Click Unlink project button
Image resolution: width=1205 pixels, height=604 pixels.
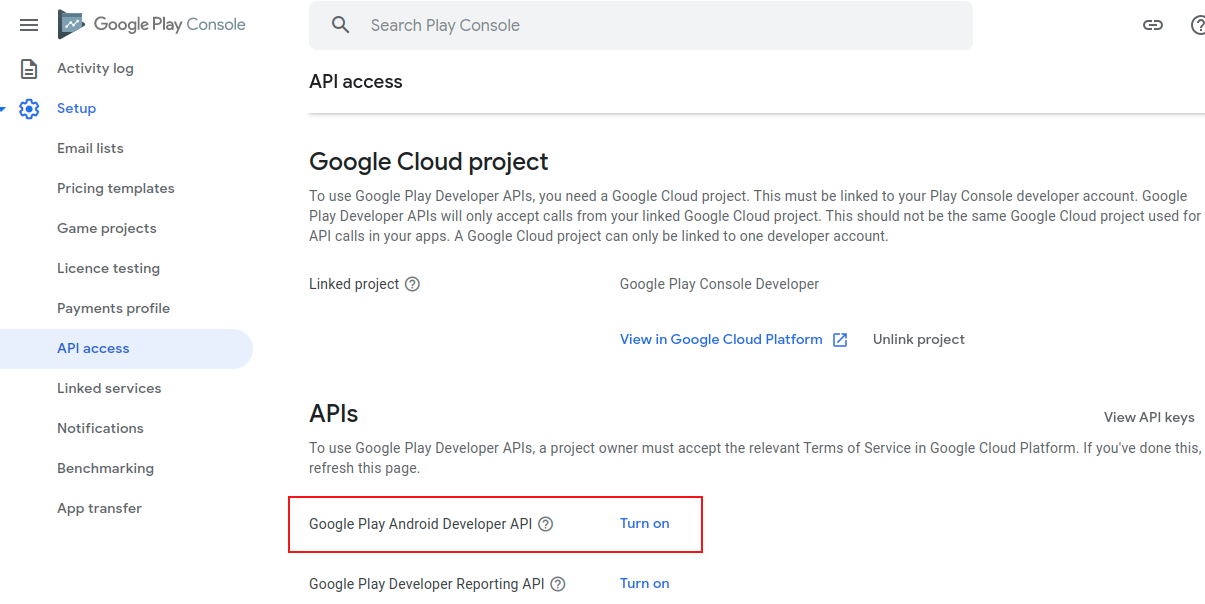click(x=919, y=340)
